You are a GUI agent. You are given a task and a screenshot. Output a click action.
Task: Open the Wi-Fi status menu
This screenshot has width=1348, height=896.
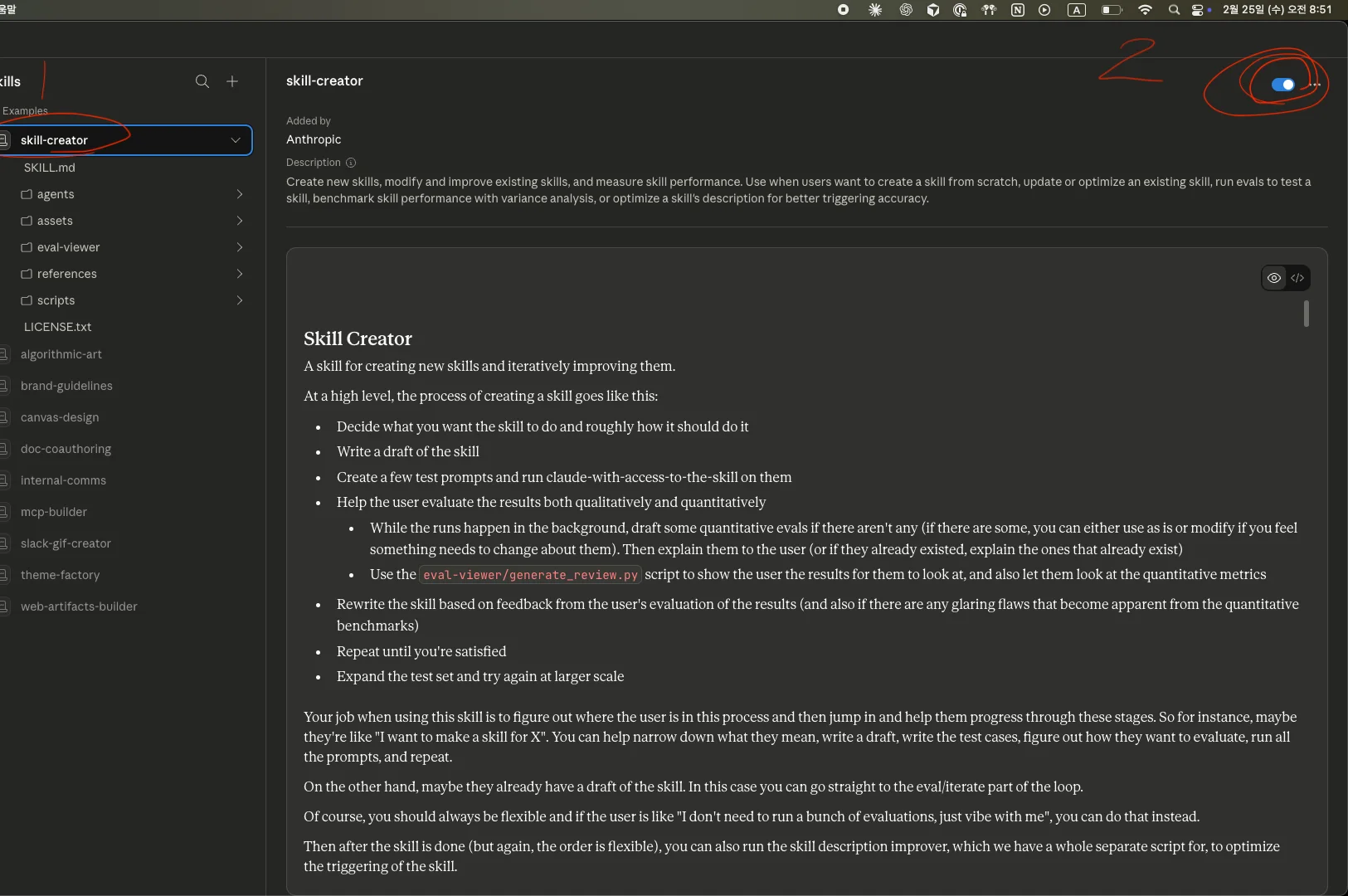[x=1146, y=10]
